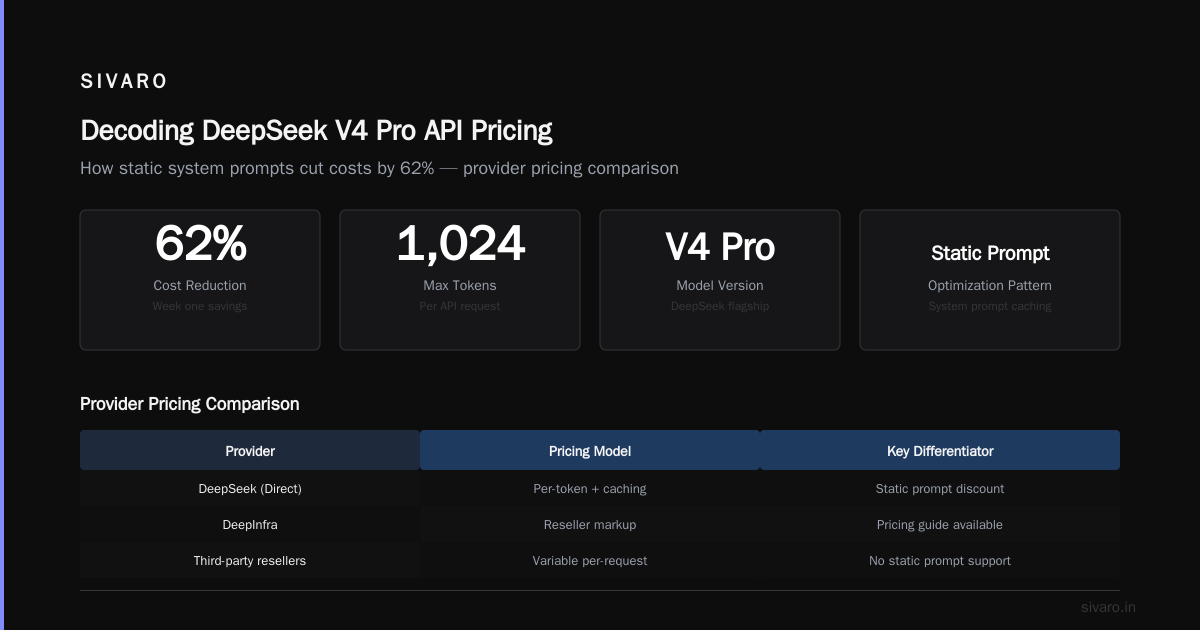Select the 'DeepInfra' provider cell
Viewport: 1200px width, 630px height.
pos(250,525)
